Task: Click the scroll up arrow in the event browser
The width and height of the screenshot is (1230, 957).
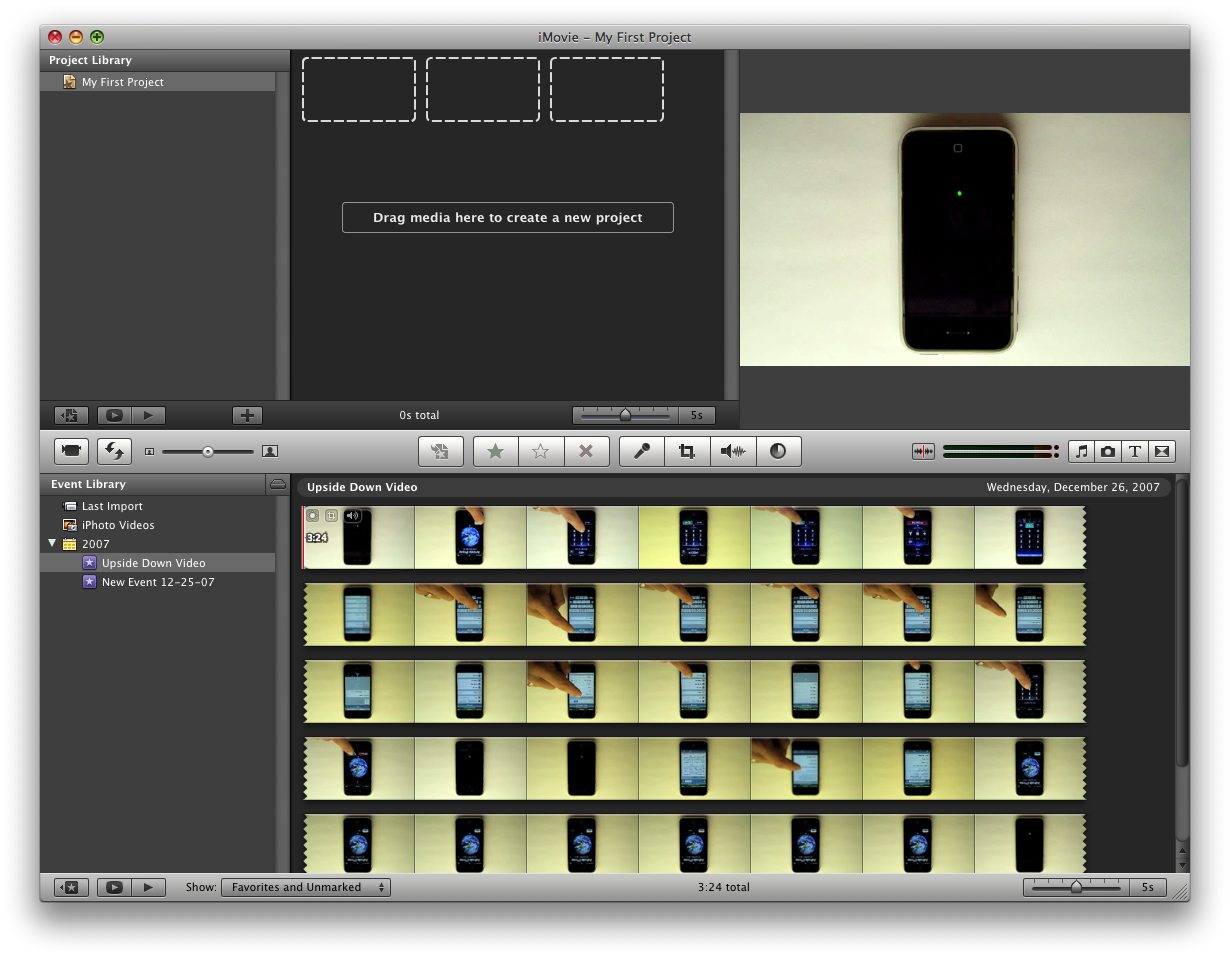Action: (x=1182, y=852)
